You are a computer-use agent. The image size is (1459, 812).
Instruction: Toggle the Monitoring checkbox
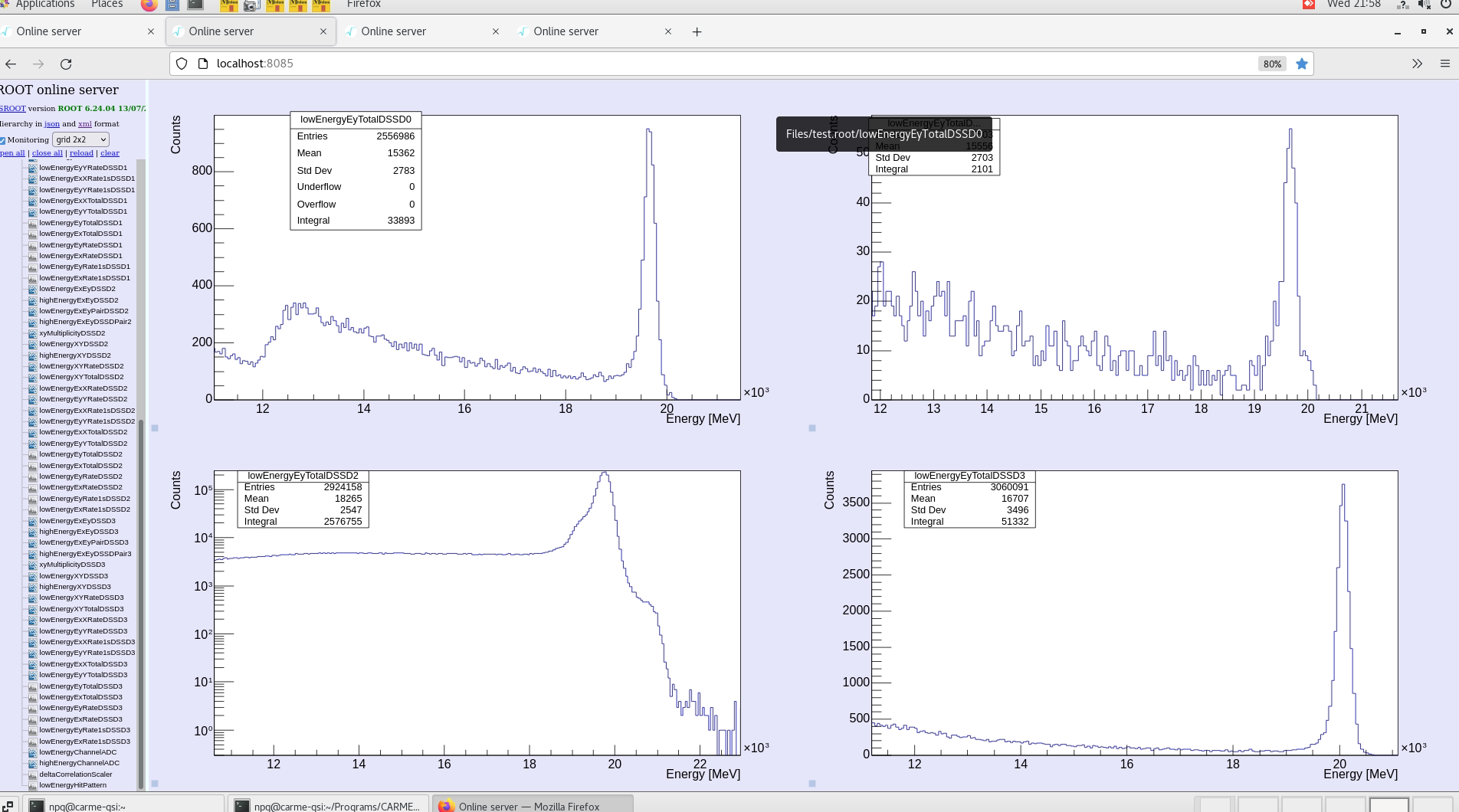click(x=3, y=140)
